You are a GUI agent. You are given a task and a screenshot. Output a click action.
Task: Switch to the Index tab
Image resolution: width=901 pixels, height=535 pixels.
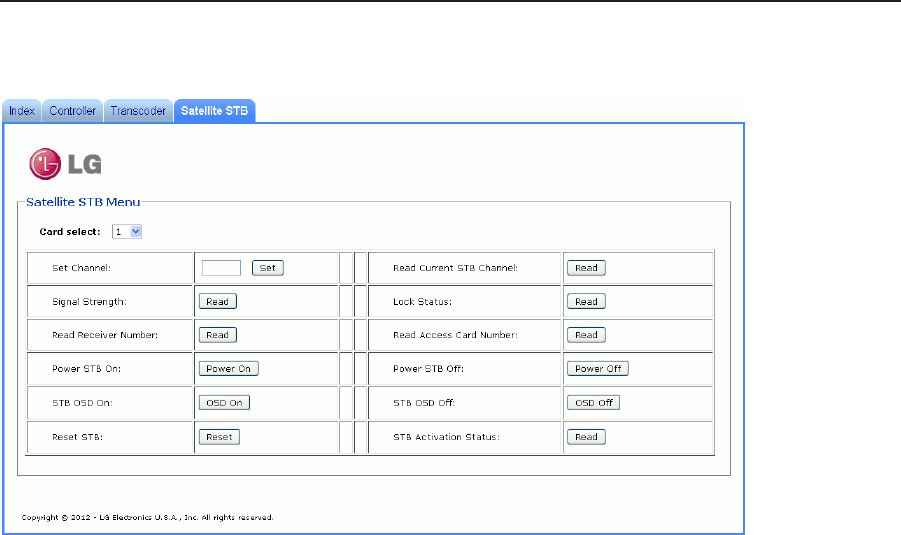[22, 111]
